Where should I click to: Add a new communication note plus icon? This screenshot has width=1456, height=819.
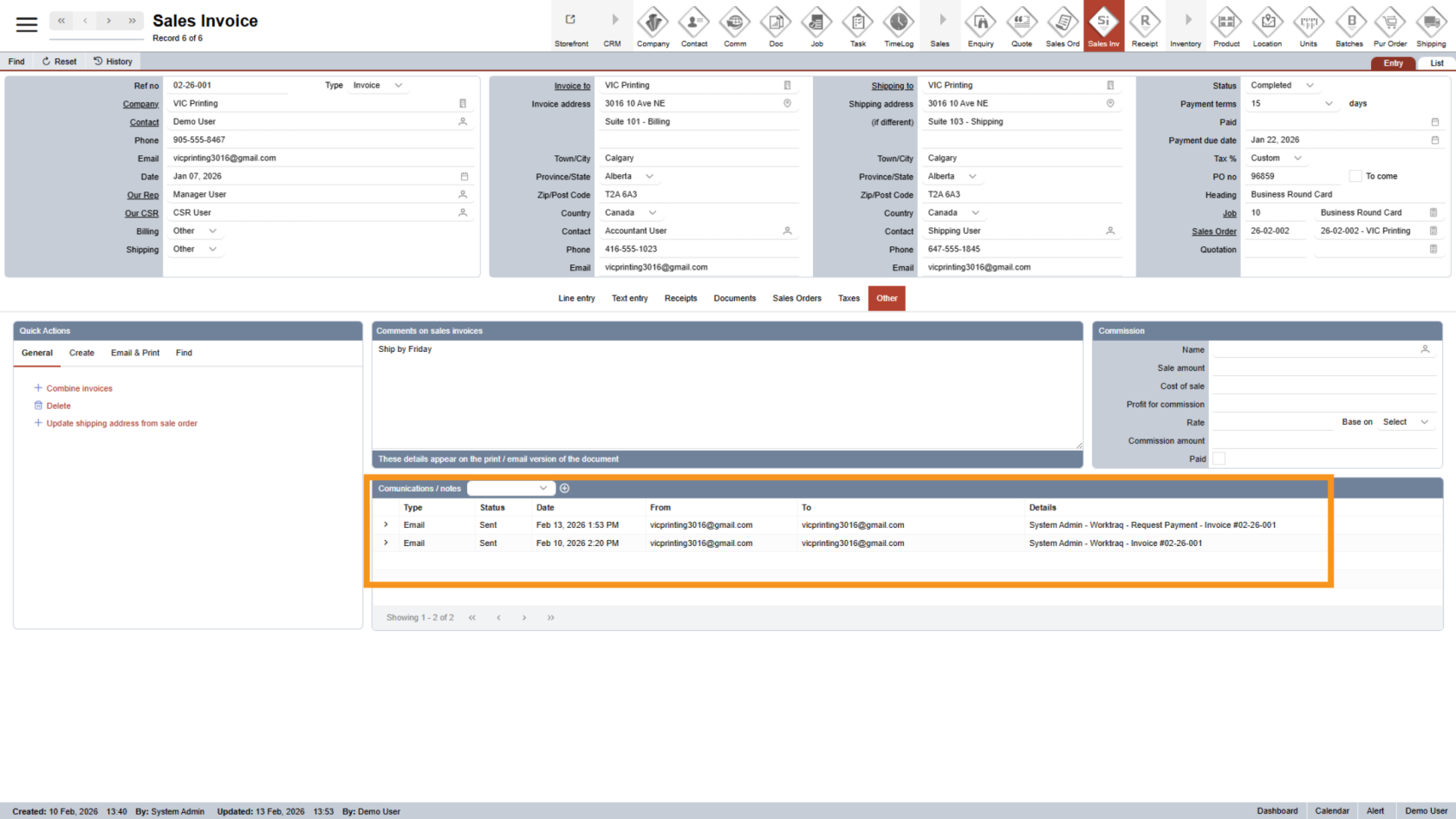[565, 489]
